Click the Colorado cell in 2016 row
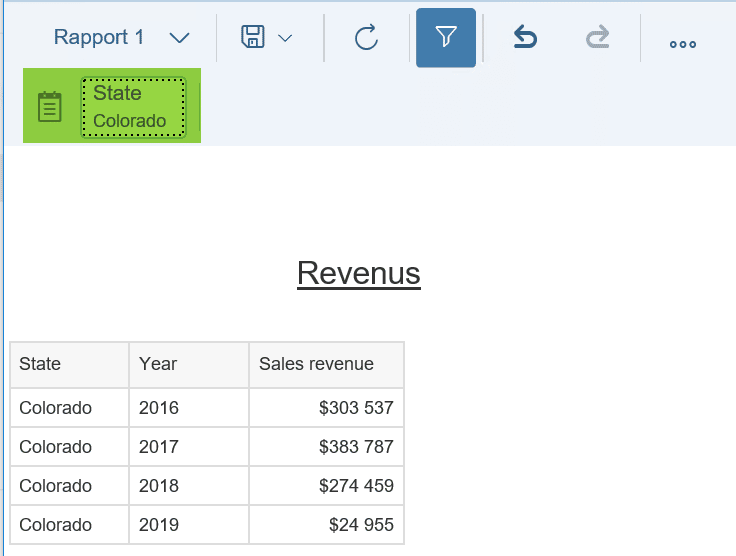 coord(69,408)
